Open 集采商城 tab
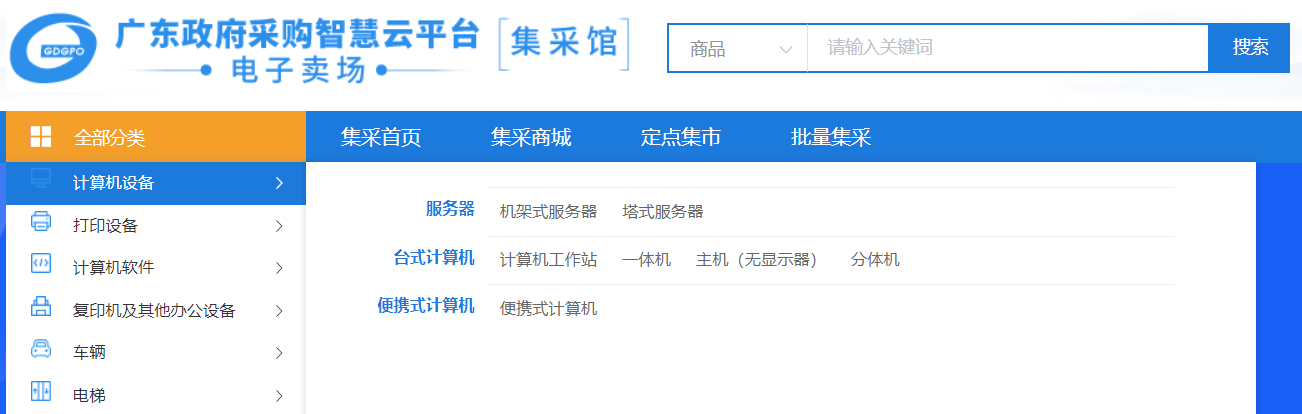 coord(531,137)
